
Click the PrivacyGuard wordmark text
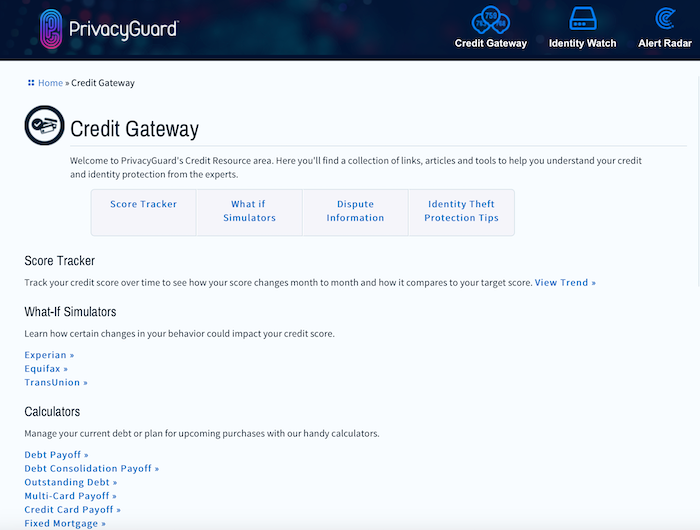pyautogui.click(x=124, y=29)
